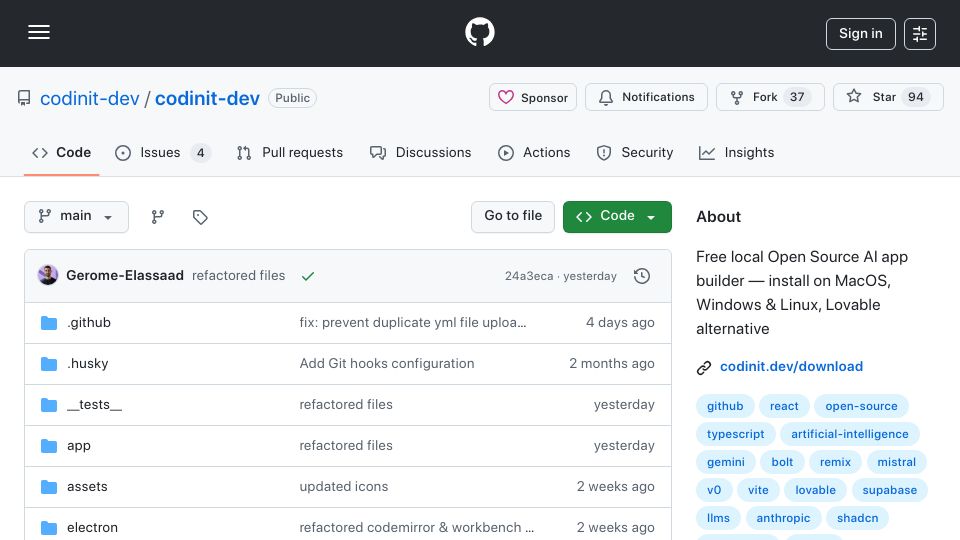Viewport: 960px width, 540px height.
Task: Select the llms topic tag
Action: click(x=718, y=519)
